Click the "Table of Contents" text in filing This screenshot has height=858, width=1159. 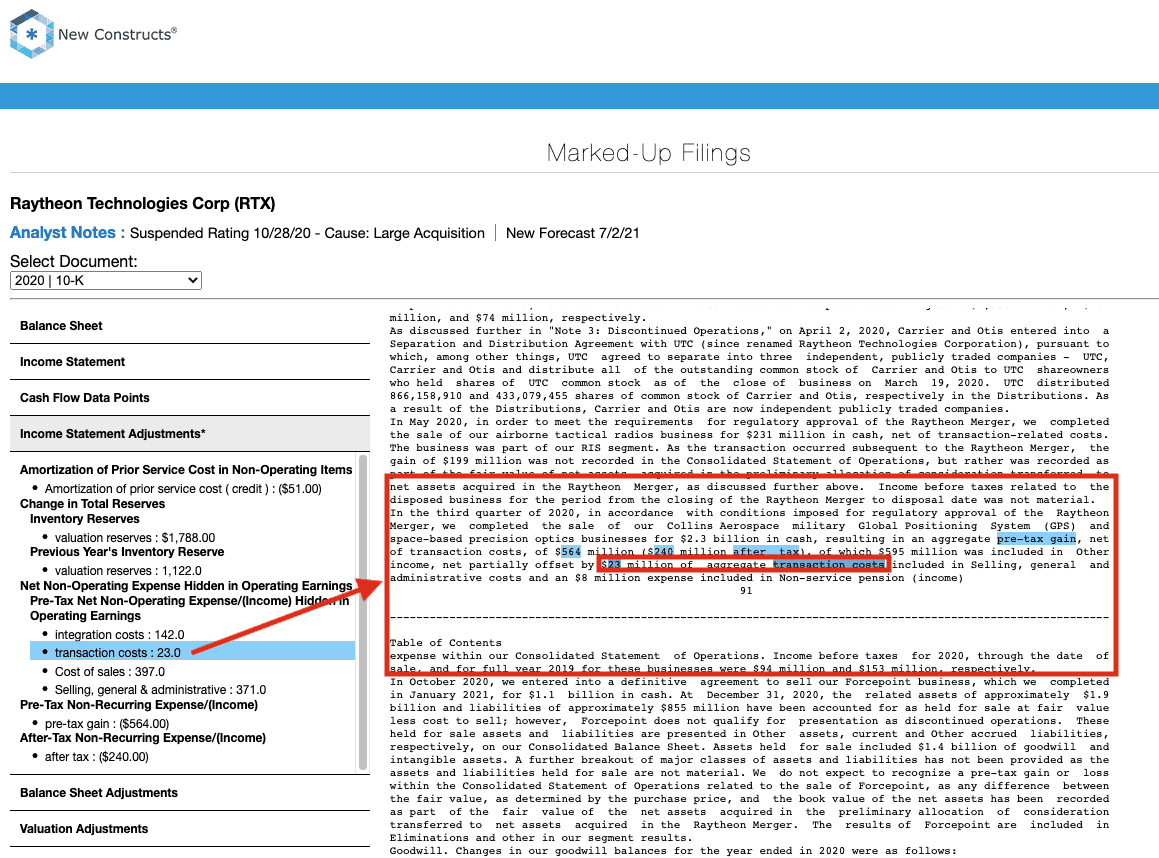pos(445,643)
